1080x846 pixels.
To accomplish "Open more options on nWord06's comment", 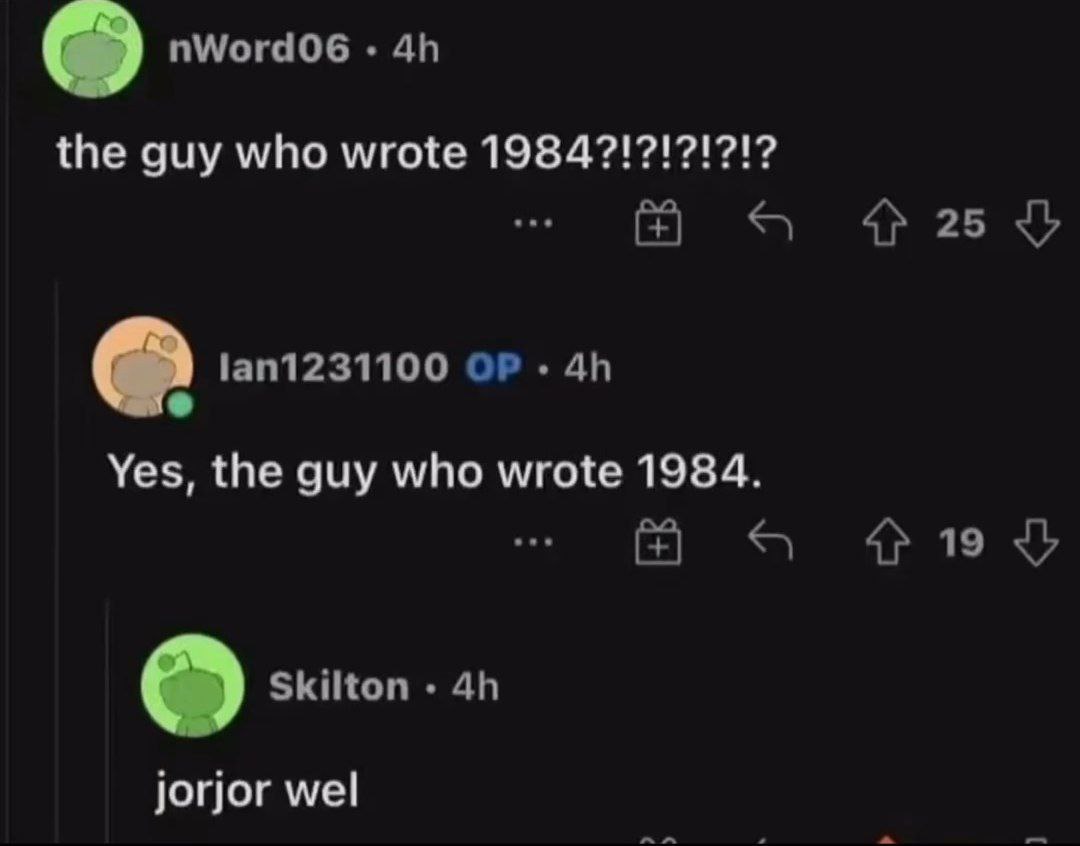I will (532, 223).
